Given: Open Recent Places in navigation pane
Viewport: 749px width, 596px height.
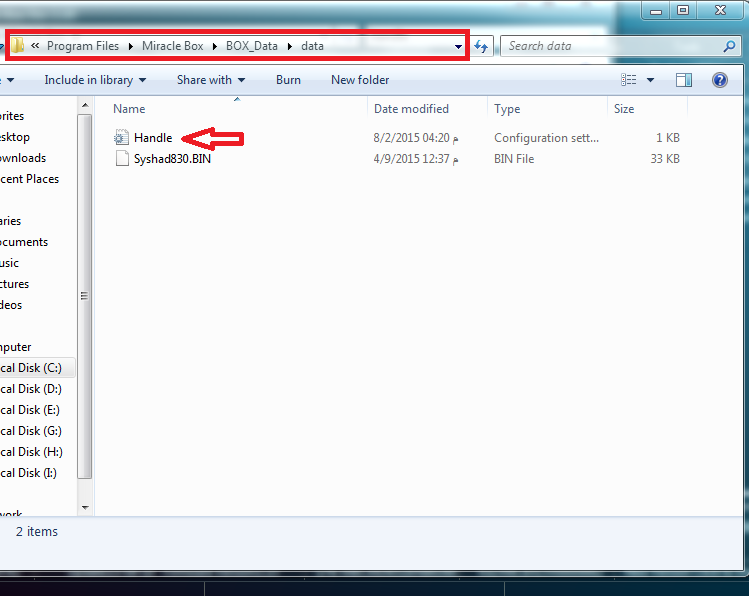Looking at the screenshot, I should tap(30, 179).
